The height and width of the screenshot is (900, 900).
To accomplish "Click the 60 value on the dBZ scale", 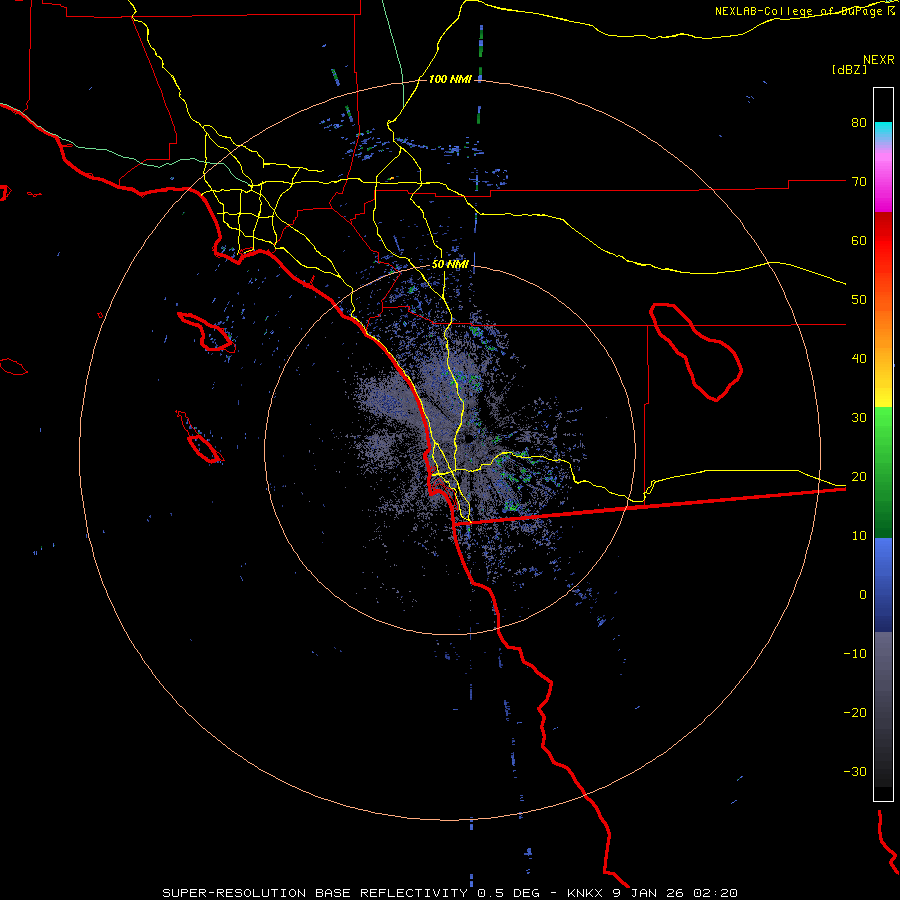I will point(859,240).
